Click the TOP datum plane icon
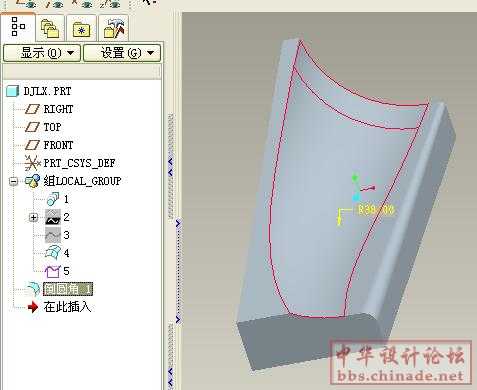 pyautogui.click(x=33, y=127)
